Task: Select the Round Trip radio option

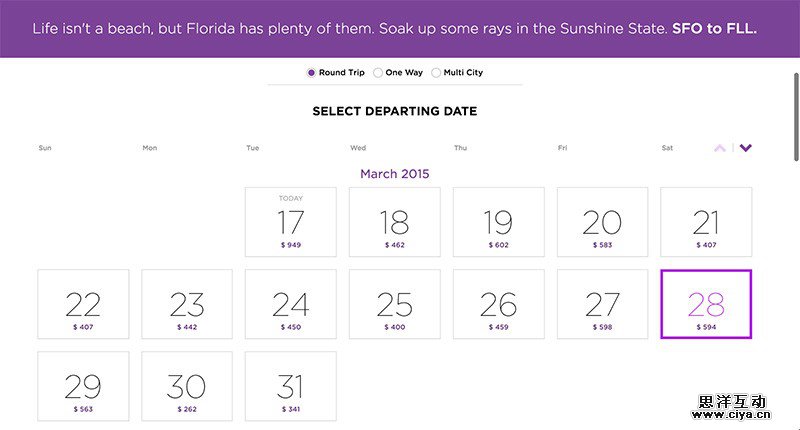Action: (x=312, y=73)
